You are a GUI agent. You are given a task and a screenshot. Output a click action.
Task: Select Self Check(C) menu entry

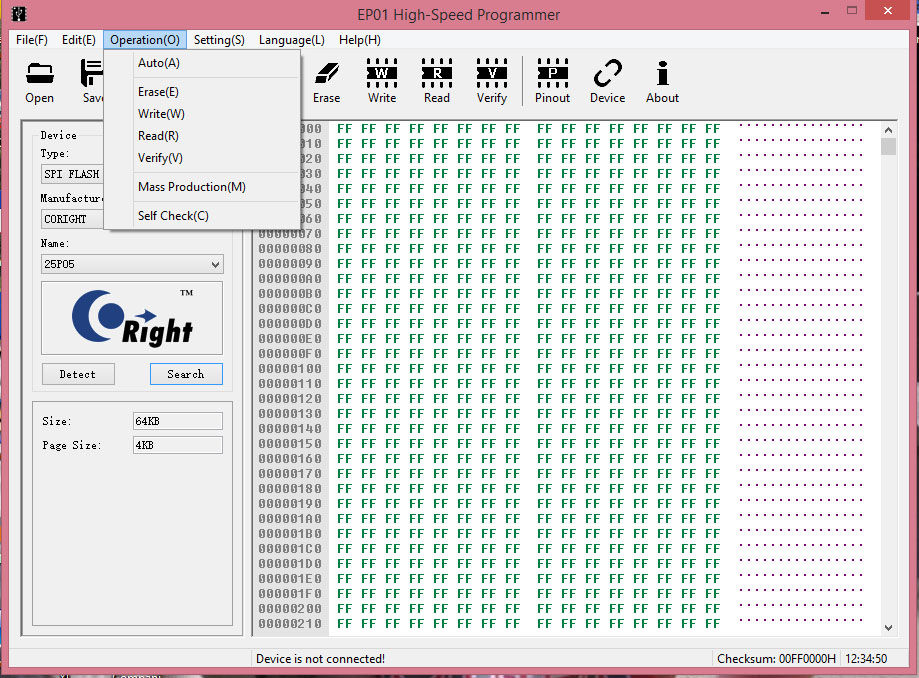[202, 216]
